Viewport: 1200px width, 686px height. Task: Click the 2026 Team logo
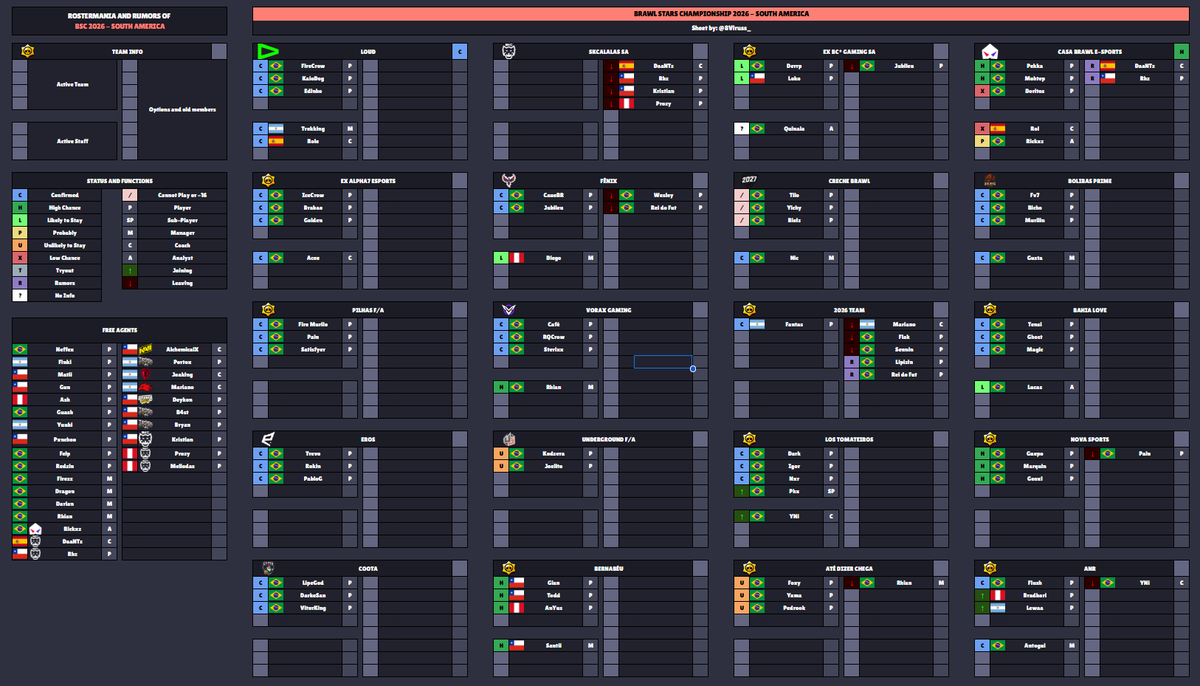click(748, 309)
